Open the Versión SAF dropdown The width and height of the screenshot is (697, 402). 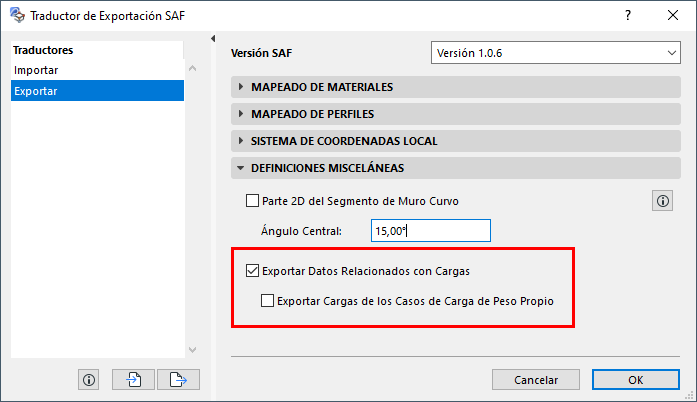(x=555, y=53)
